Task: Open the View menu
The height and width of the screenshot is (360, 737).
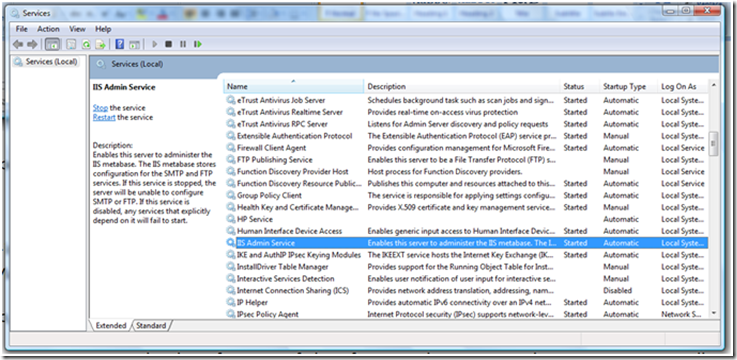Action: click(78, 29)
